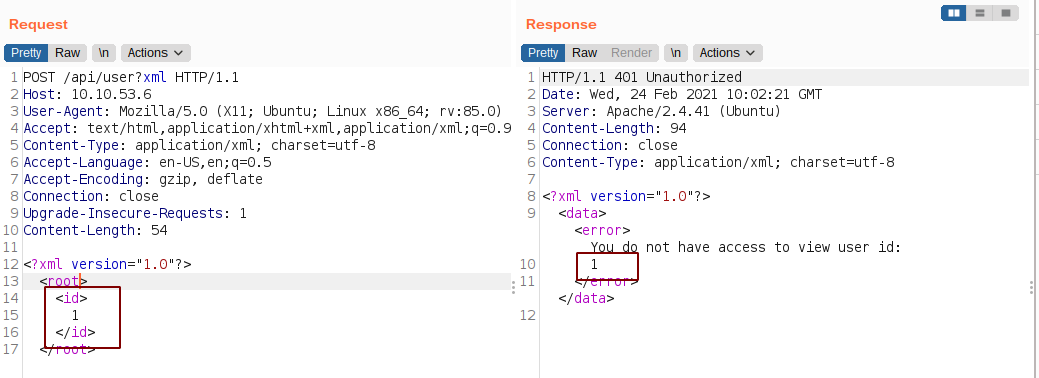
Task: Place the cursor in the root tag line
Action: 265,281
